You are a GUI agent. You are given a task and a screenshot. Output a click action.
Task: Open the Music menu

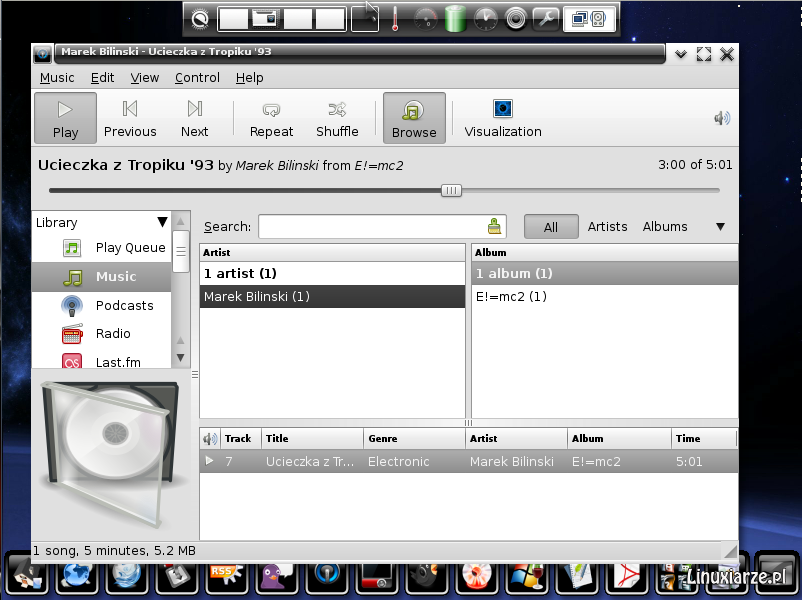pyautogui.click(x=57, y=77)
